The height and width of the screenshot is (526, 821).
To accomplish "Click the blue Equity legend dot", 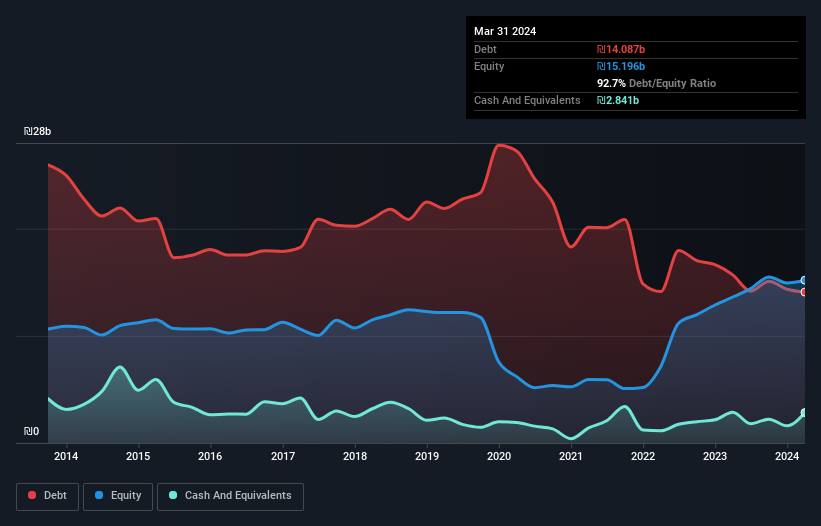I will [99, 495].
